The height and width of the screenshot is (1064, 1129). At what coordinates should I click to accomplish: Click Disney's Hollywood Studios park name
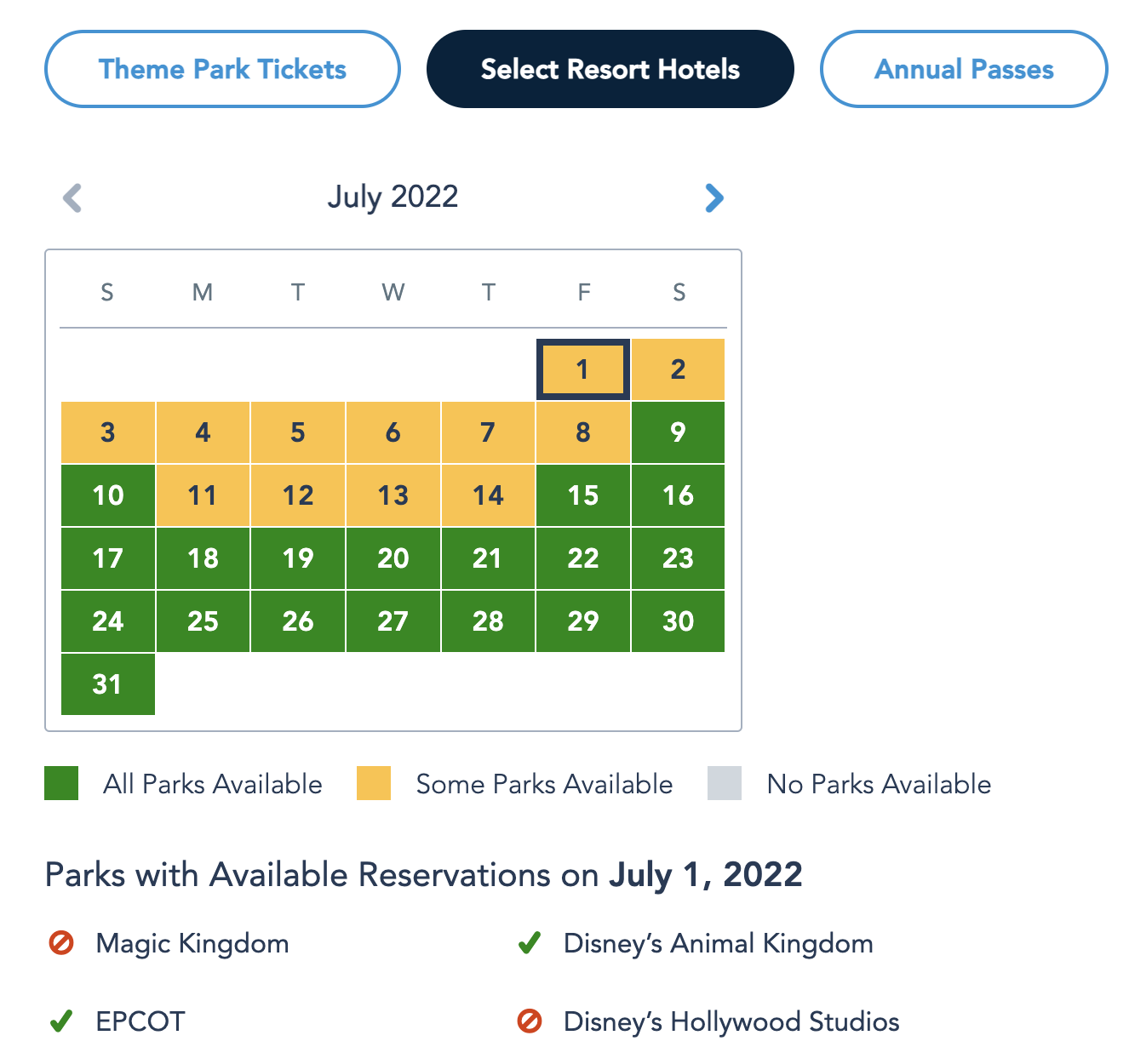coord(731,1021)
